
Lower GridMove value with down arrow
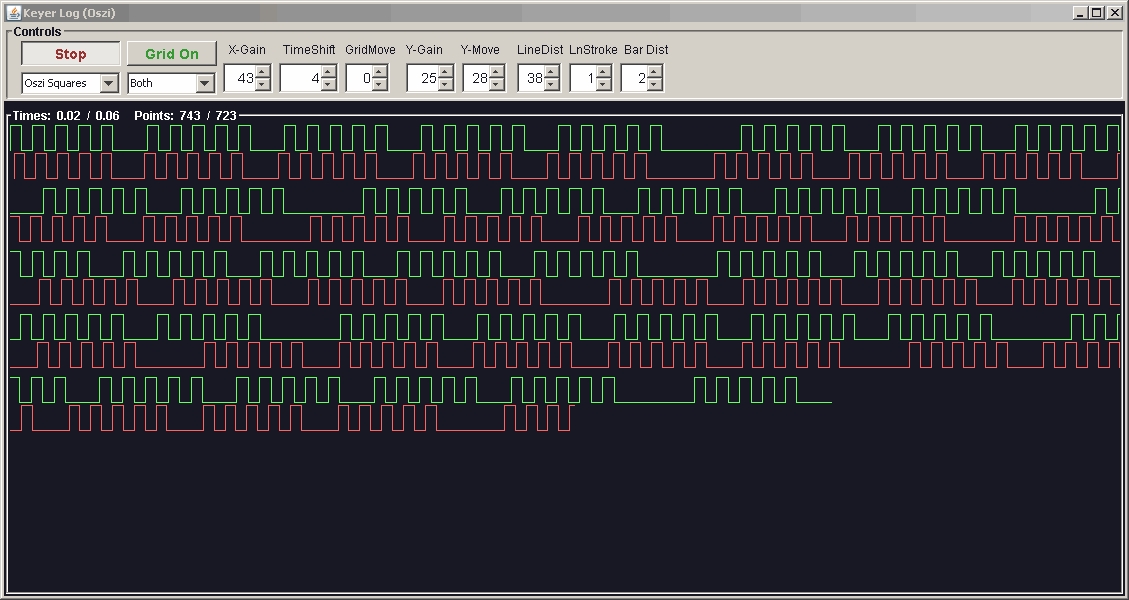click(379, 84)
